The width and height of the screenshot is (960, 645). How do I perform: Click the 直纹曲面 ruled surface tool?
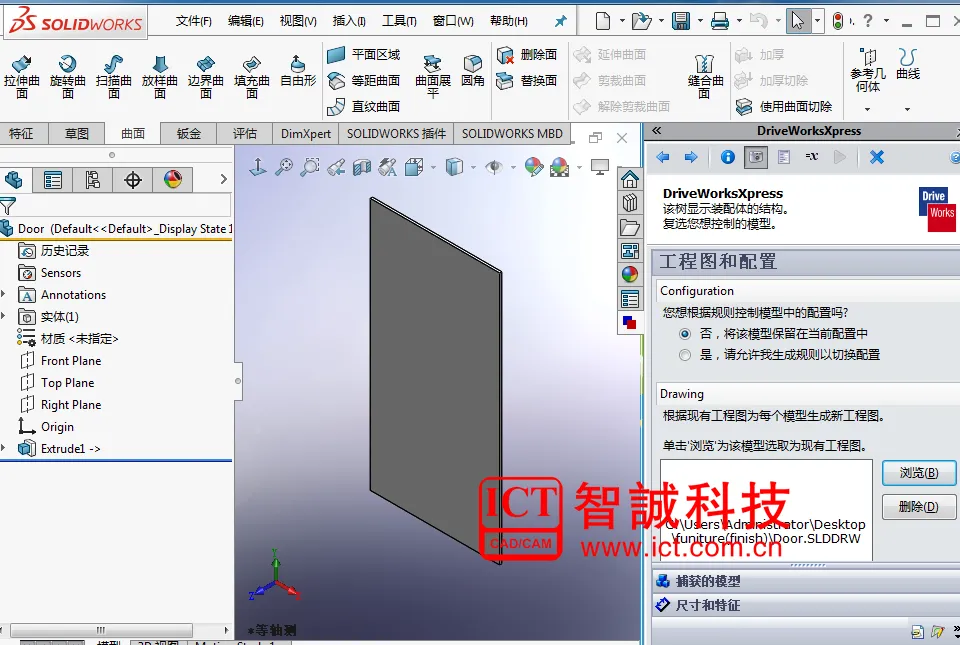tap(364, 106)
